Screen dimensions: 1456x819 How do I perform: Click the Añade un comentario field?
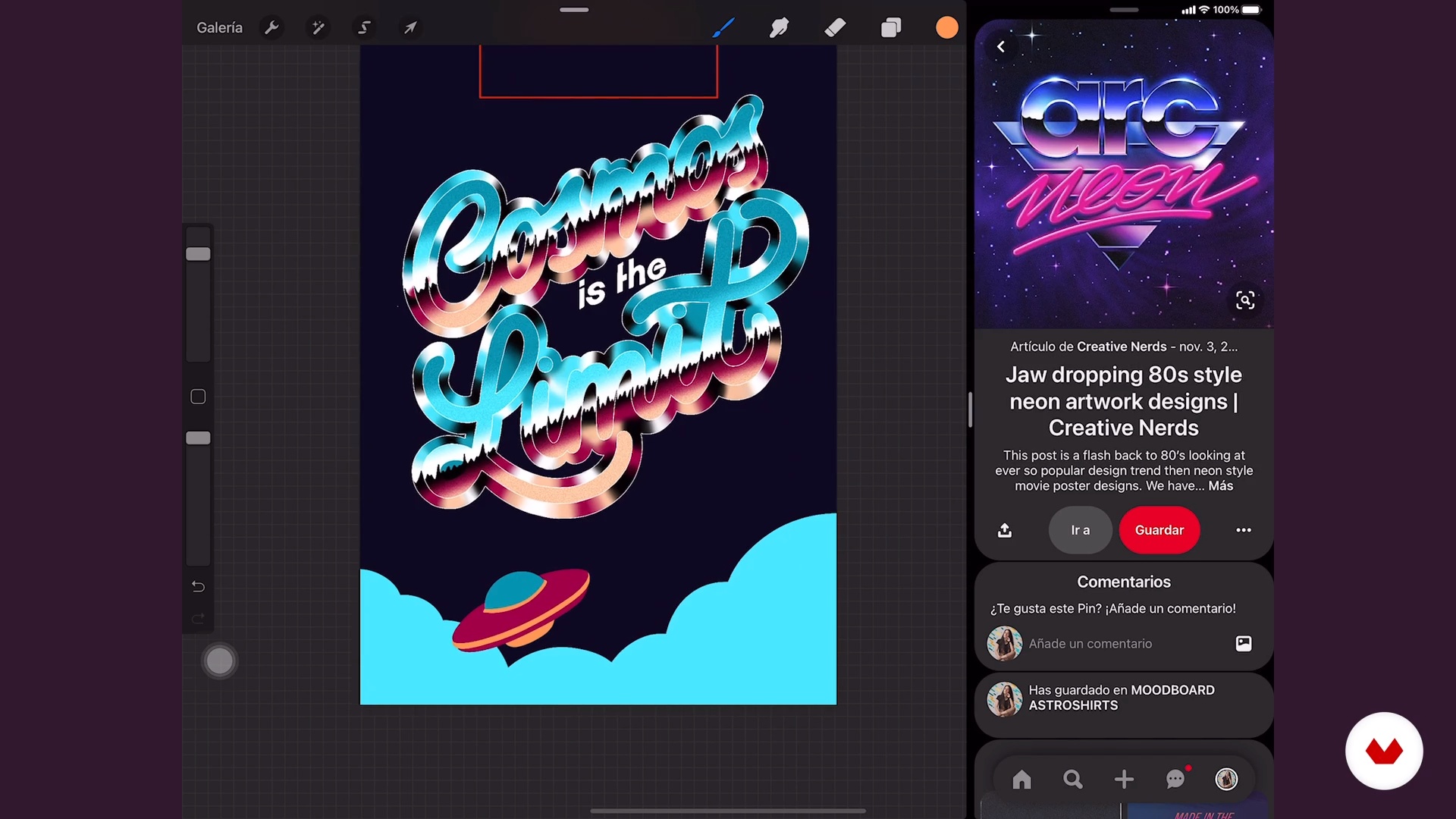1123,644
